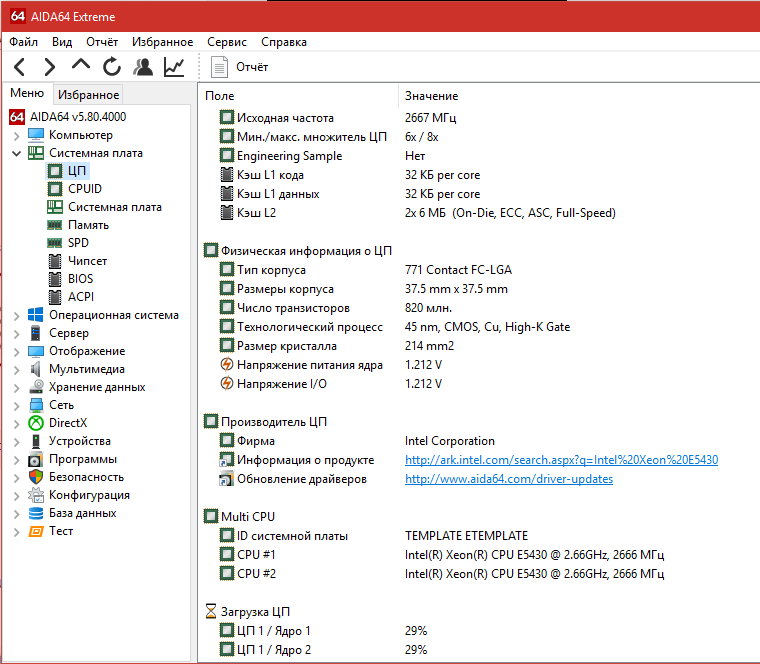Click the Безопасность shield icon
Image resolution: width=760 pixels, height=664 pixels.
point(36,477)
